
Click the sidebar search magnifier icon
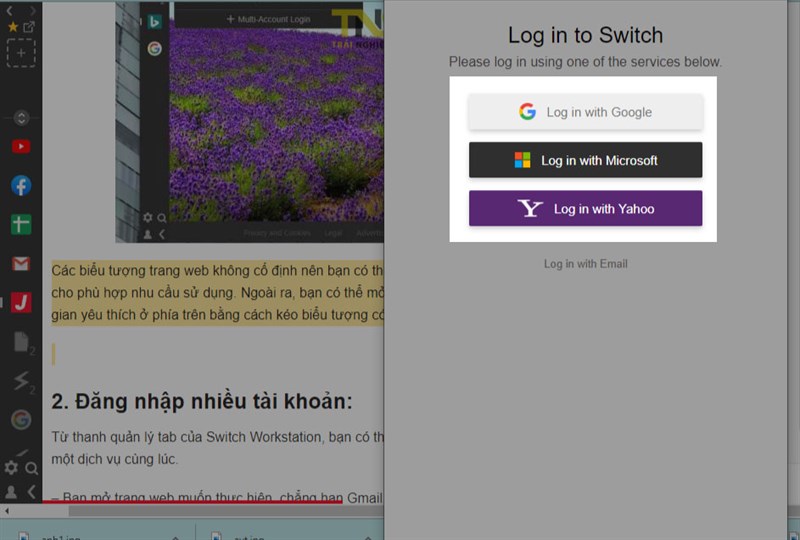[x=32, y=468]
